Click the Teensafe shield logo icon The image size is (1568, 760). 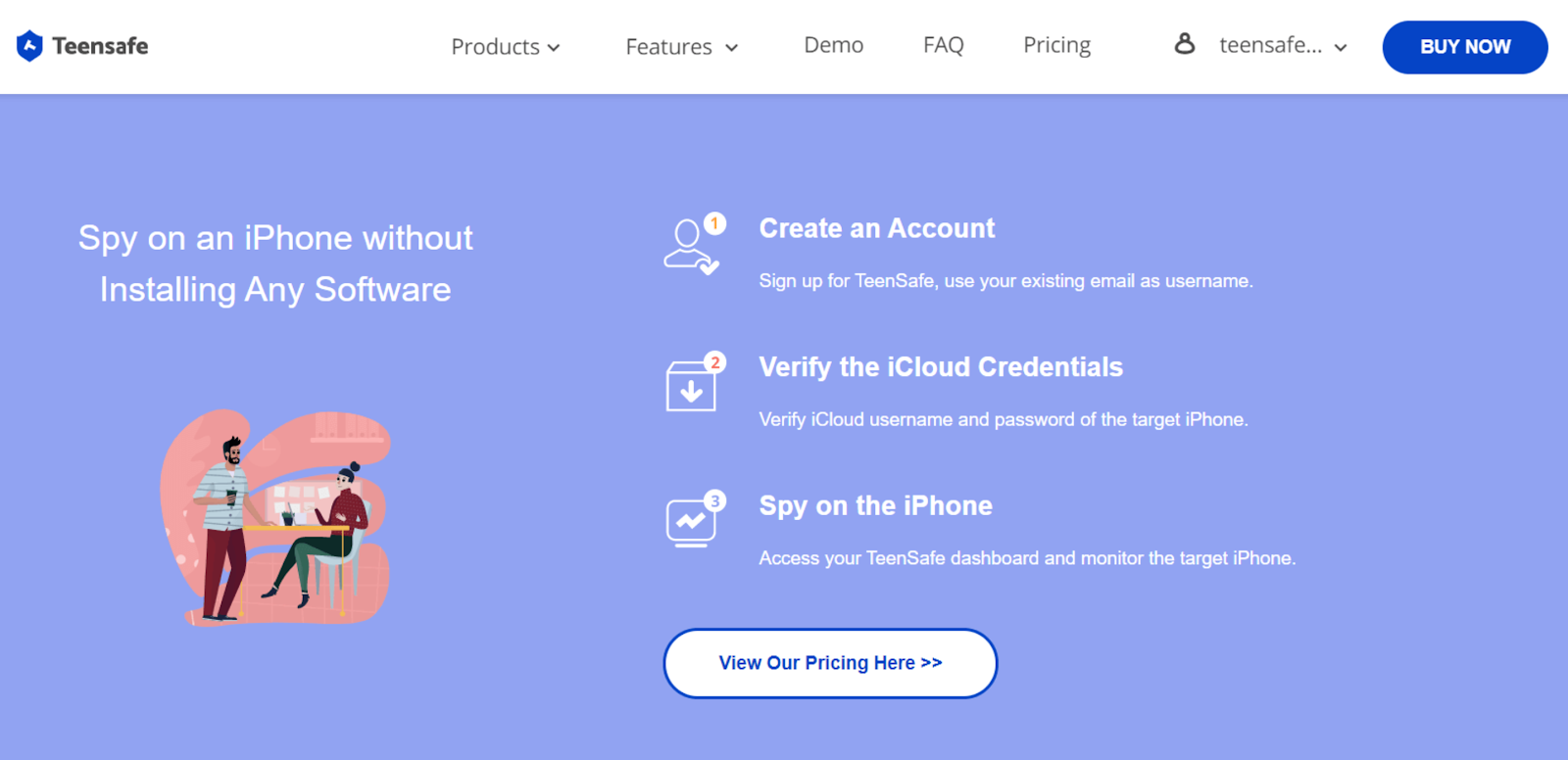point(29,46)
